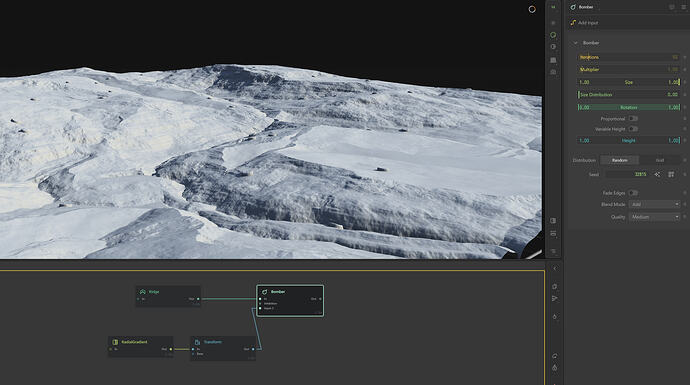Click the arrange nodes icon in graph sidebar
This screenshot has height=385, width=690.
tap(554, 299)
